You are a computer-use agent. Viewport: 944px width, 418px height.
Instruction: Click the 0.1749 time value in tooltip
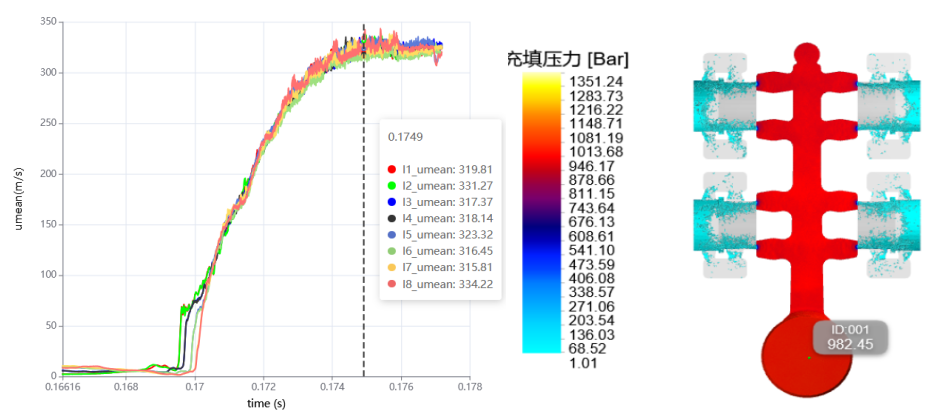[x=405, y=137]
